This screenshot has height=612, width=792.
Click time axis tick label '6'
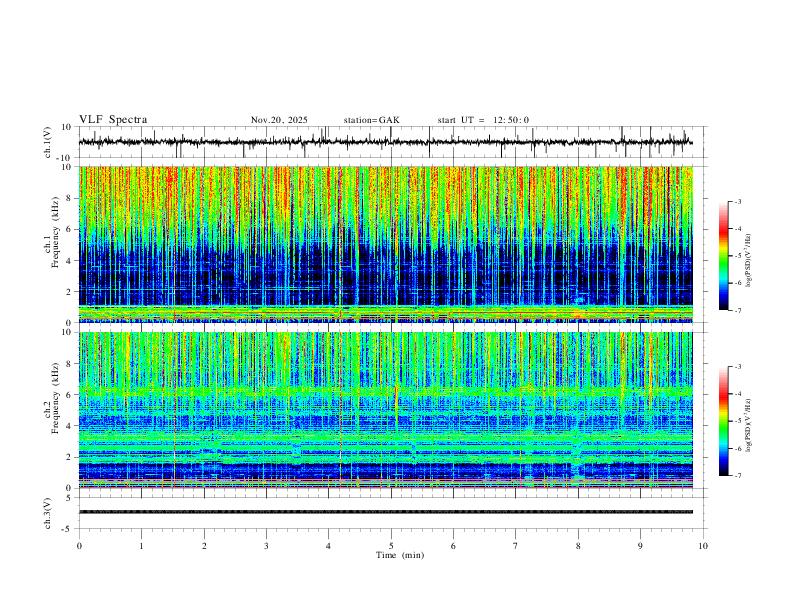(x=453, y=546)
